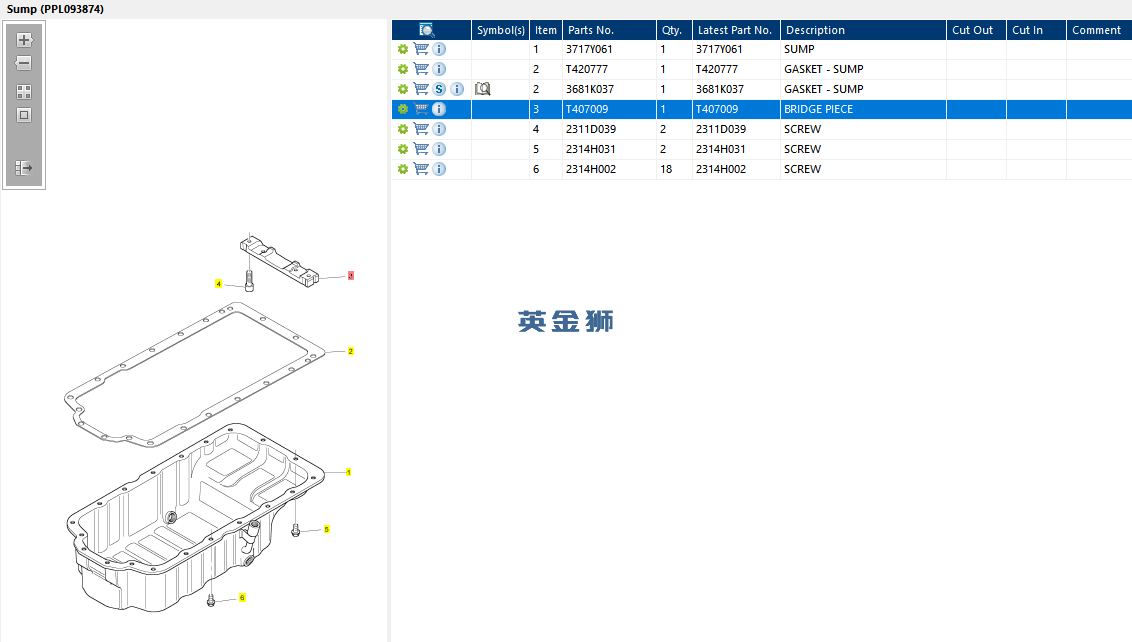Open info for screw 2311D039
Screen dimensions: 1132x642
pyautogui.click(x=439, y=129)
